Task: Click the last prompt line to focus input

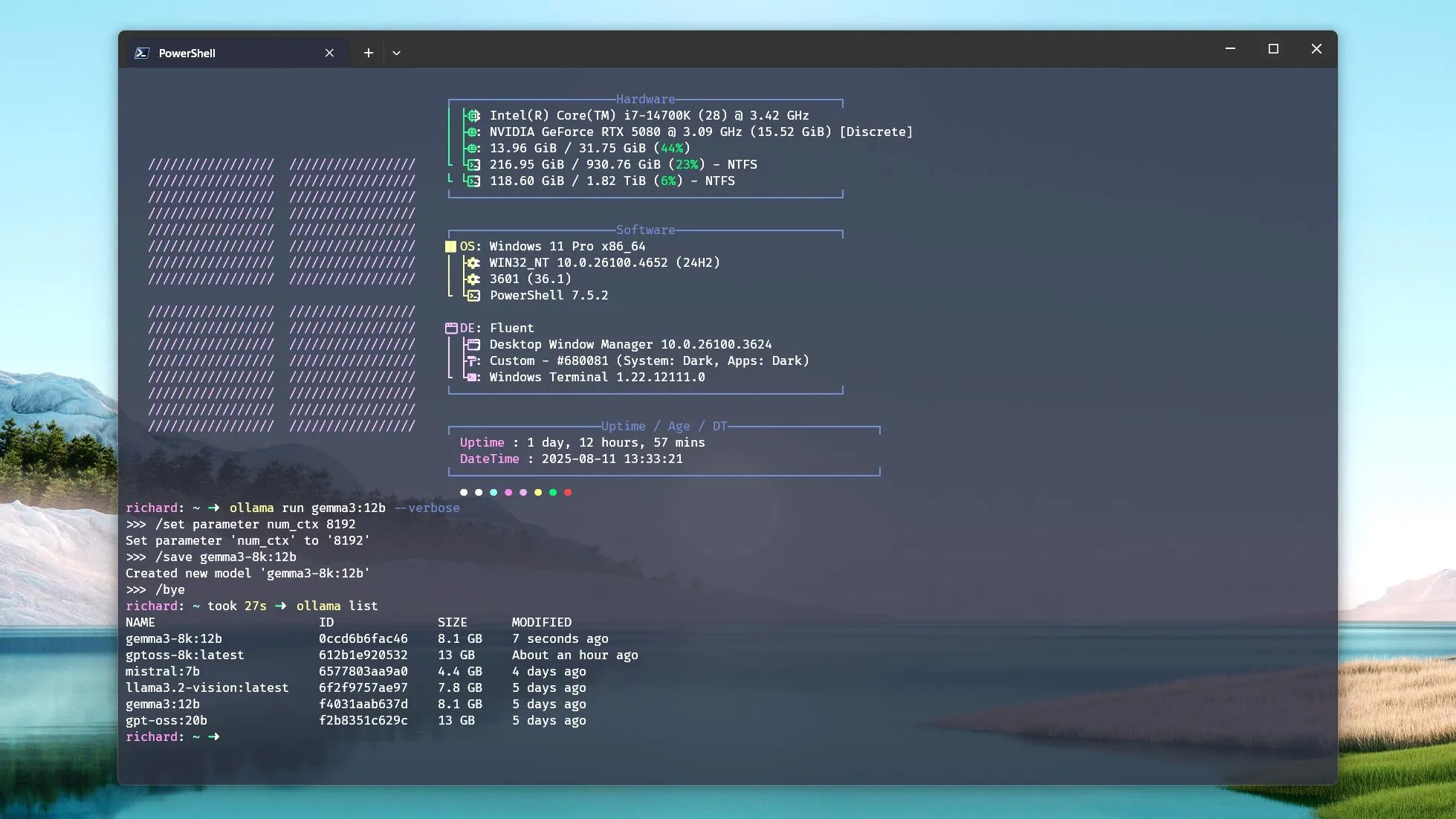Action: tap(172, 737)
